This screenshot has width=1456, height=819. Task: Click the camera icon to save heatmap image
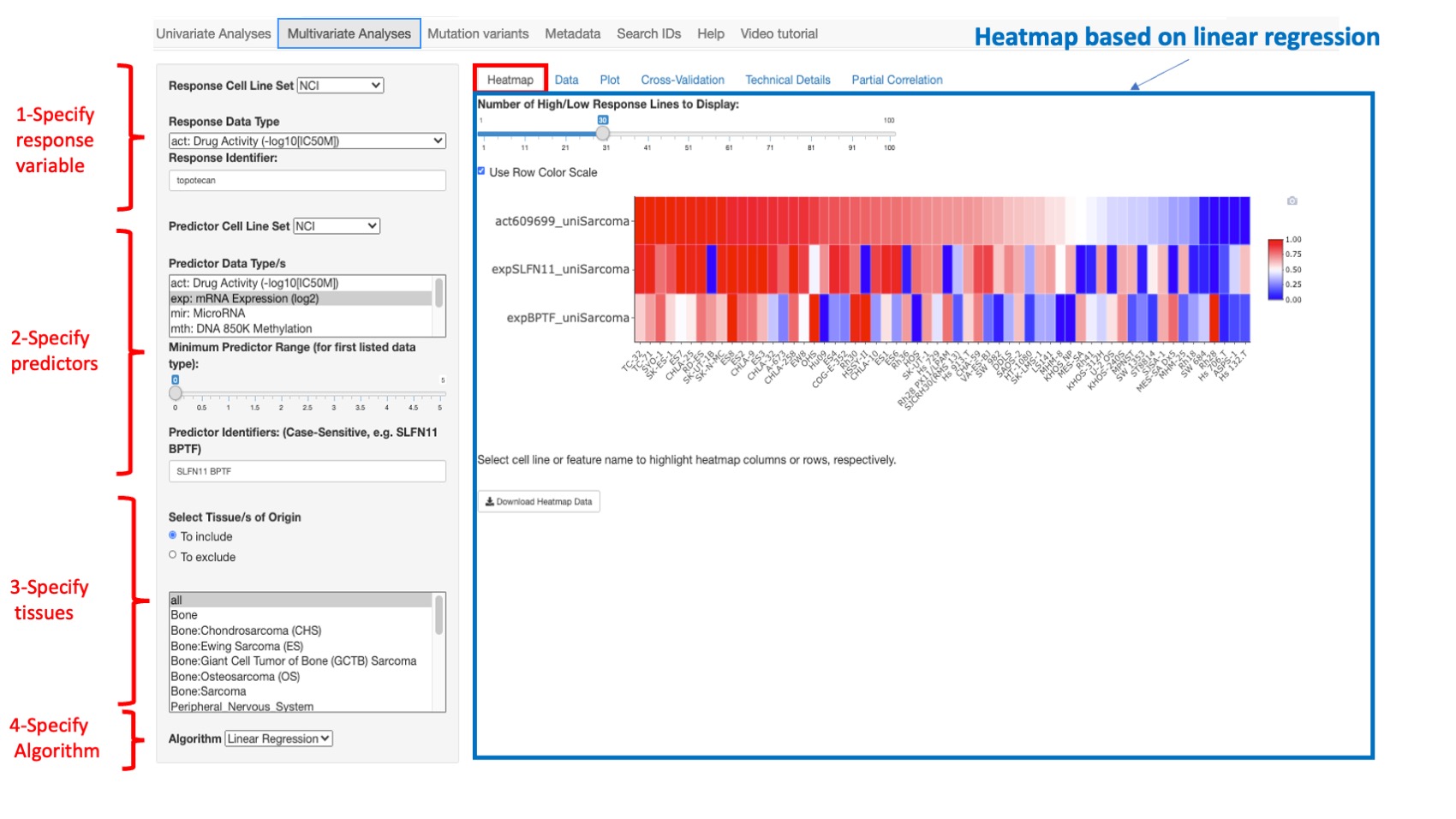[1293, 200]
